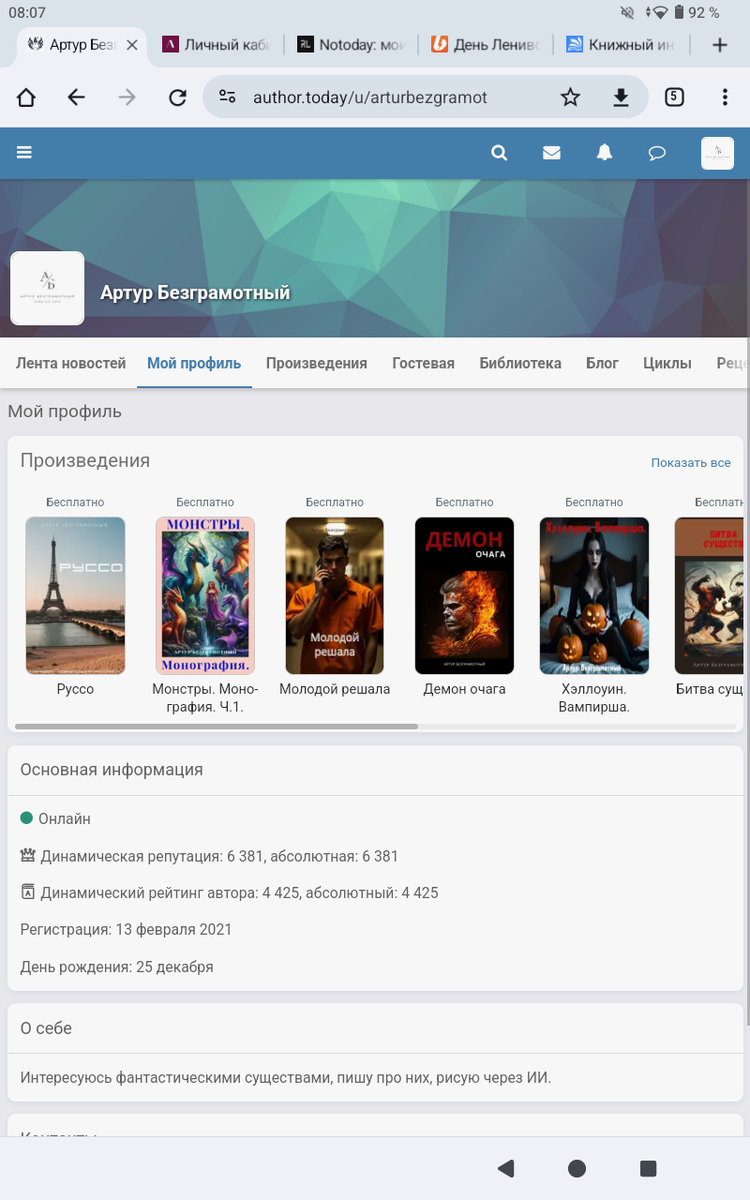Go back with browser back arrow

point(76,97)
